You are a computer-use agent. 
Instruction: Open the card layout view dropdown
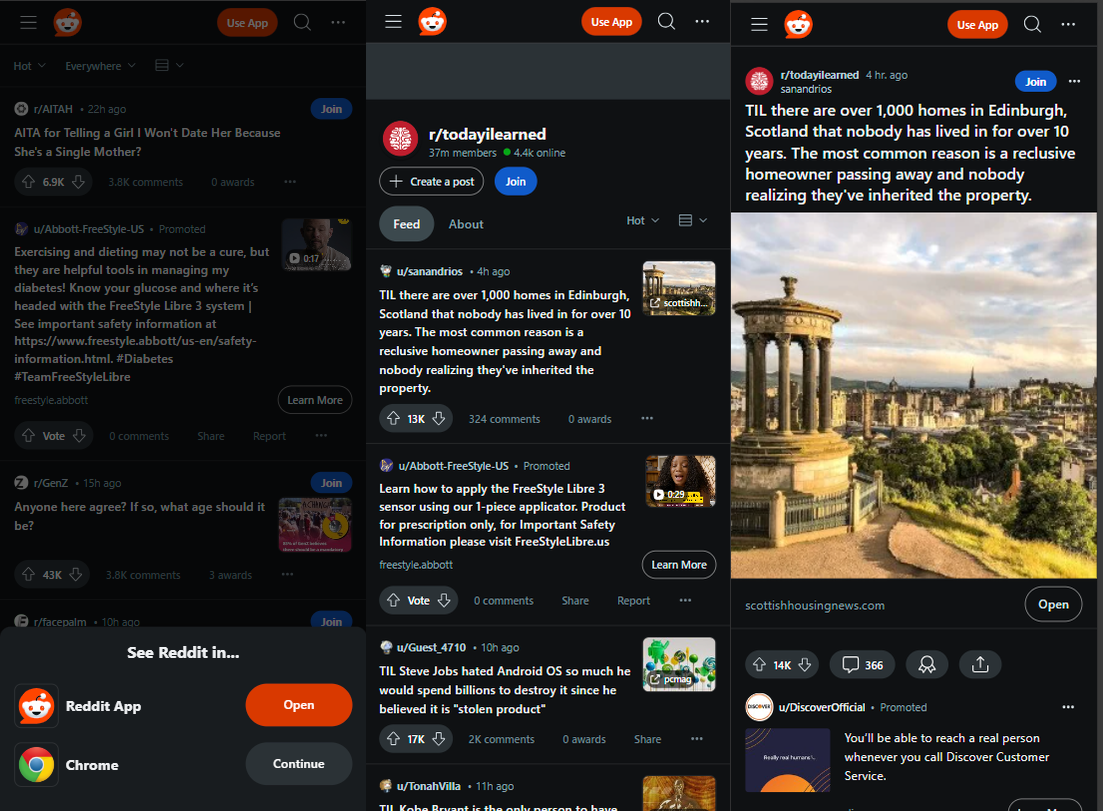click(x=169, y=65)
